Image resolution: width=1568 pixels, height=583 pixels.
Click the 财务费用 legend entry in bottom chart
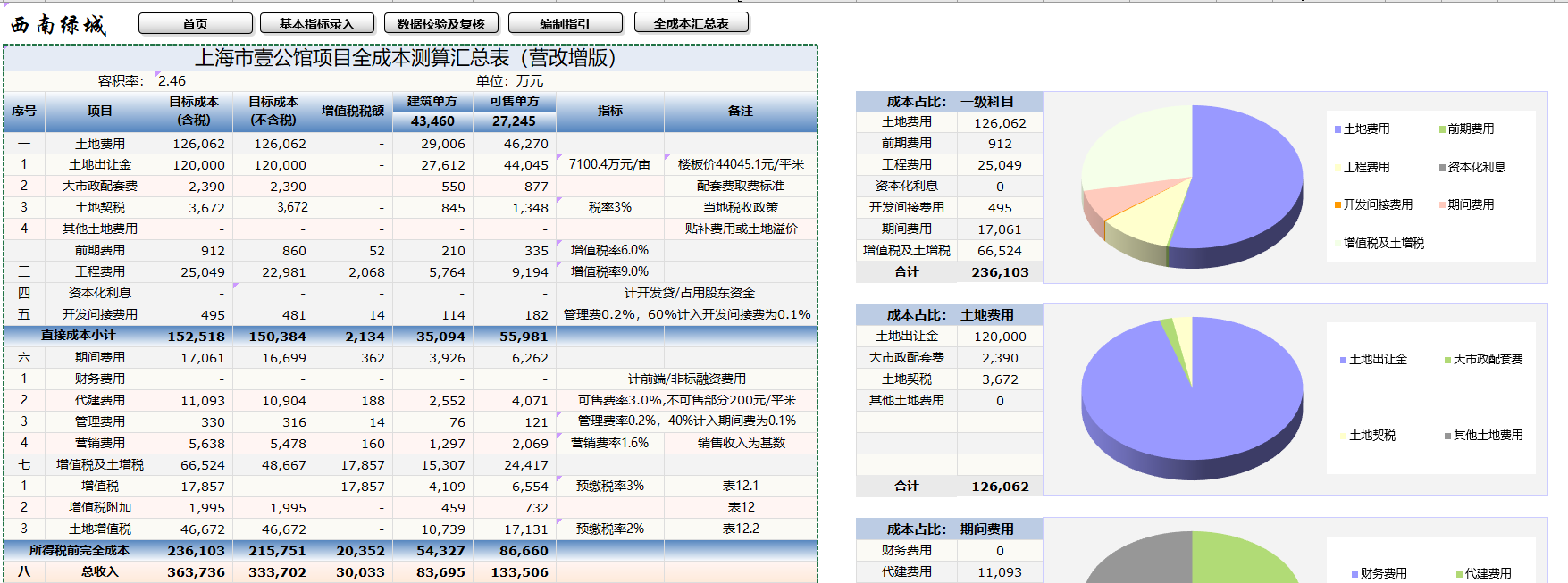pyautogui.click(x=1379, y=573)
